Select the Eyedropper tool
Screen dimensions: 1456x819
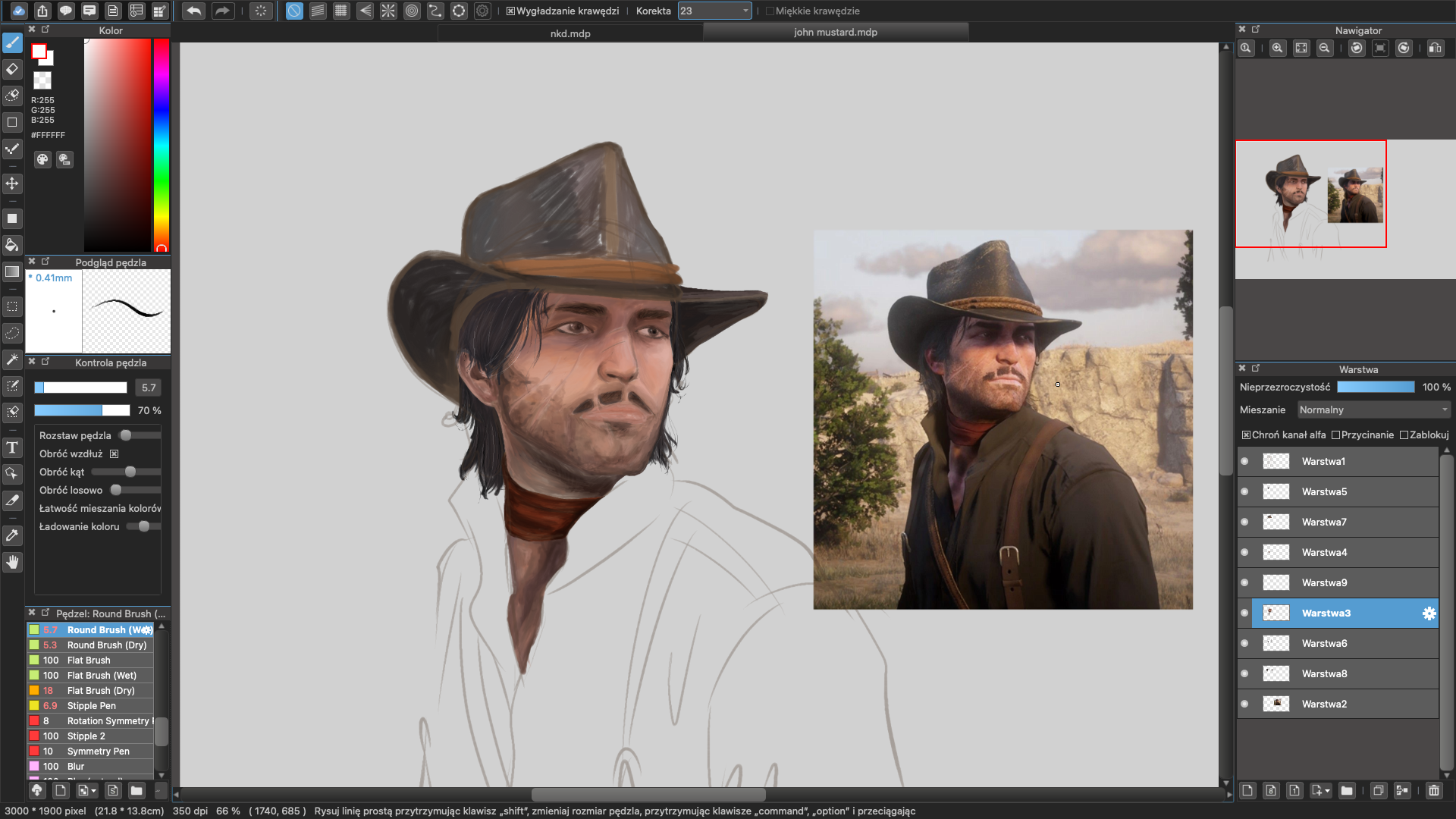pyautogui.click(x=12, y=535)
